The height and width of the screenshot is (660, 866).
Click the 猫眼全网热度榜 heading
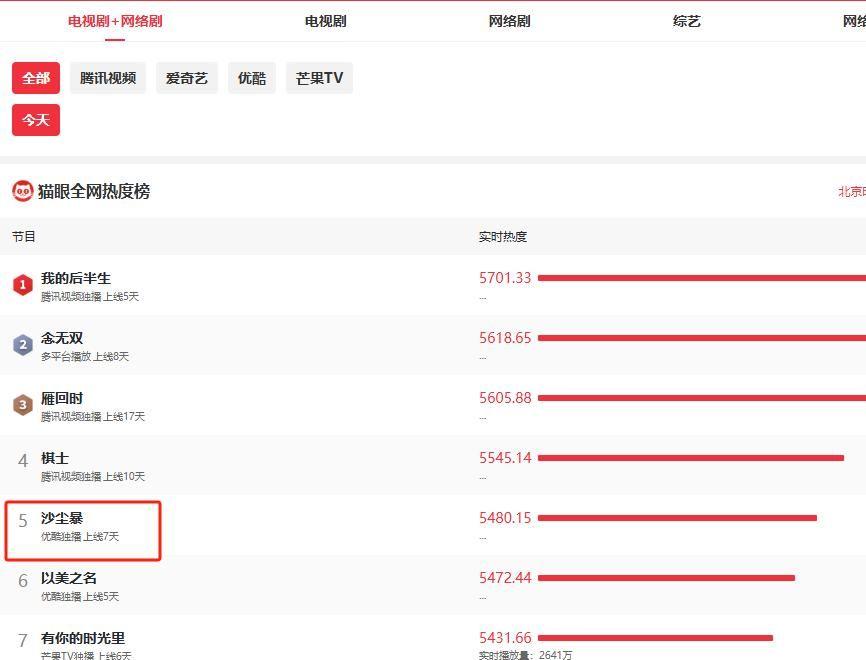coord(94,191)
